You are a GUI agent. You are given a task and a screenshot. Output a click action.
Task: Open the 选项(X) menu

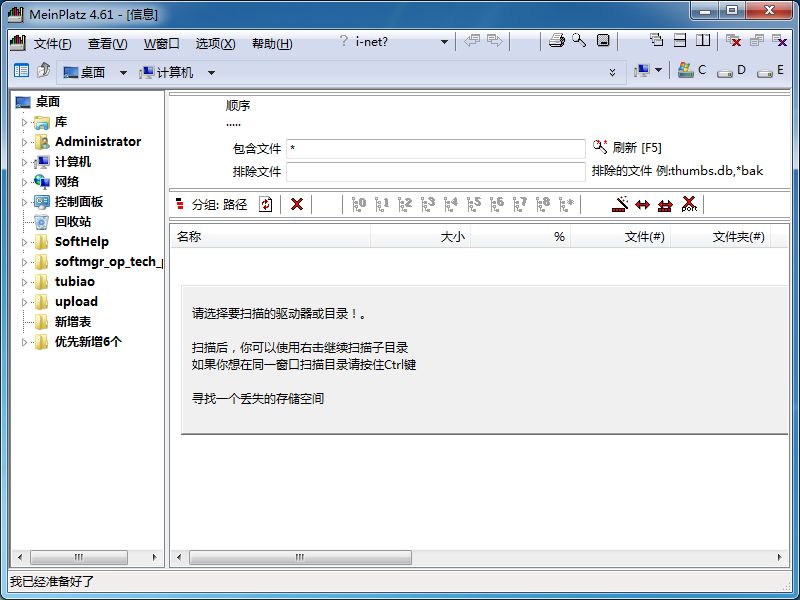point(215,44)
